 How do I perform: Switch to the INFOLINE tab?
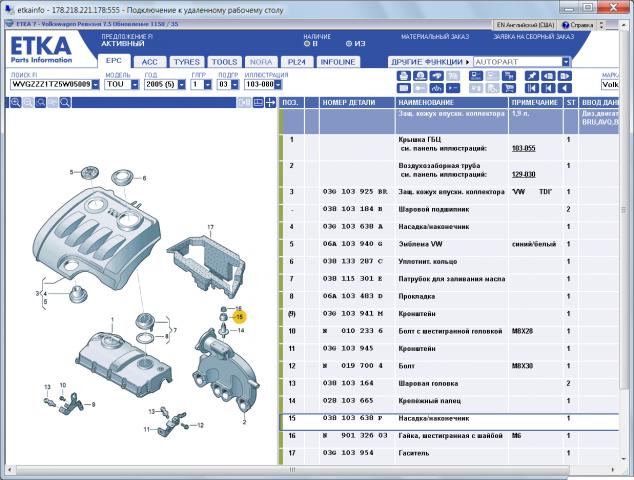click(x=338, y=62)
